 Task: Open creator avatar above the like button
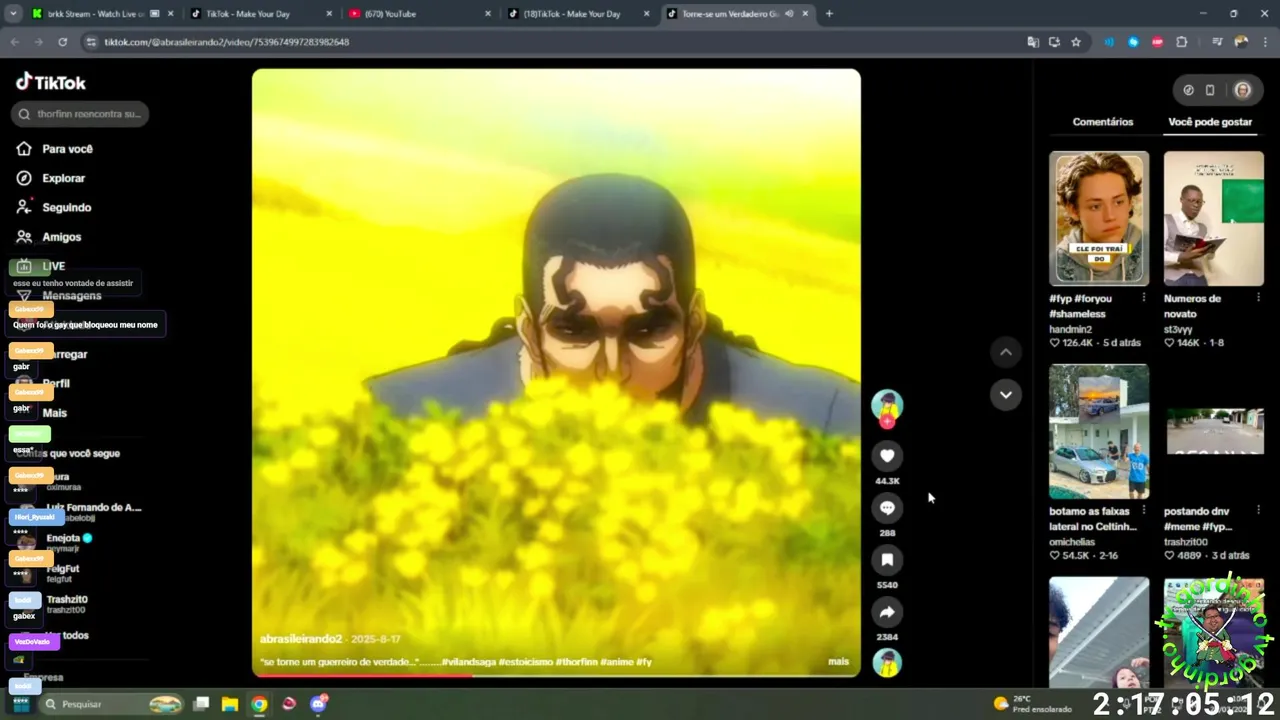coord(887,405)
